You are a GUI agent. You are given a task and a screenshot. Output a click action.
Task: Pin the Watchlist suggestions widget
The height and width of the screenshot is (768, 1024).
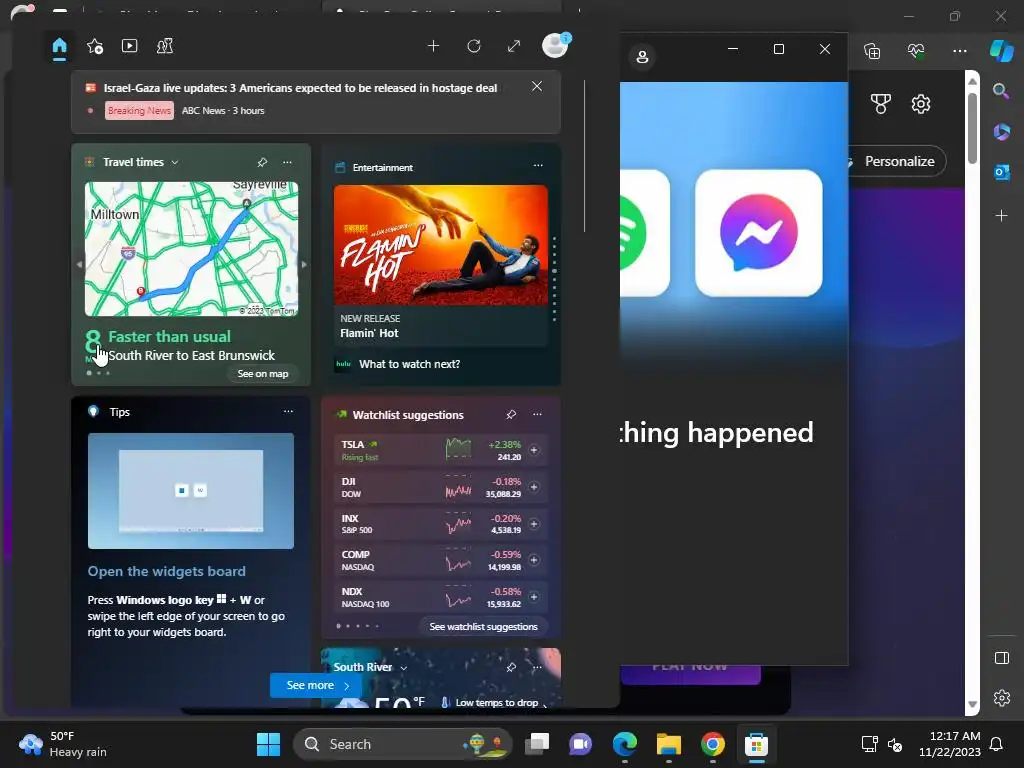pyautogui.click(x=511, y=415)
